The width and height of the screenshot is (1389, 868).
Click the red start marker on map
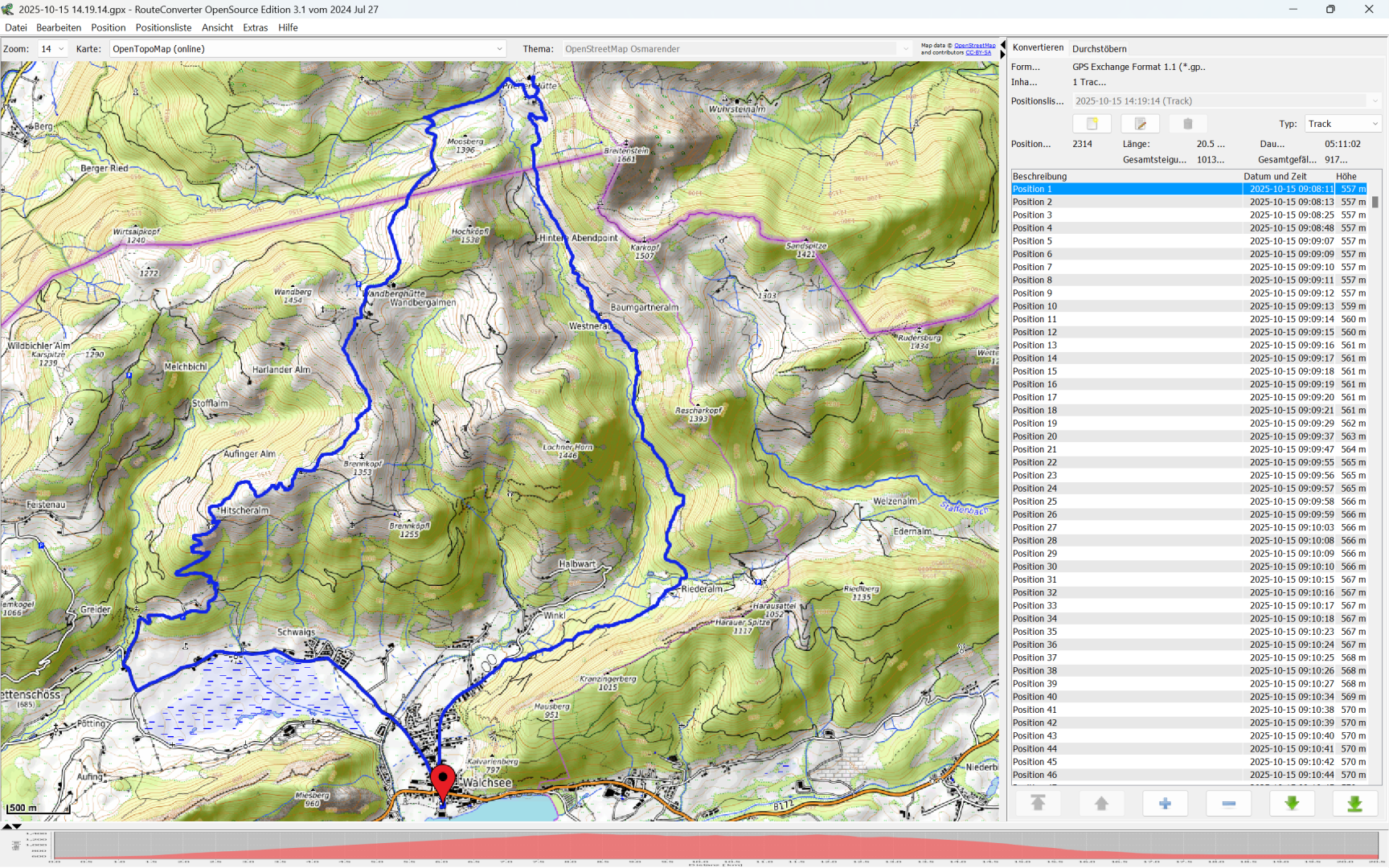coord(443,781)
